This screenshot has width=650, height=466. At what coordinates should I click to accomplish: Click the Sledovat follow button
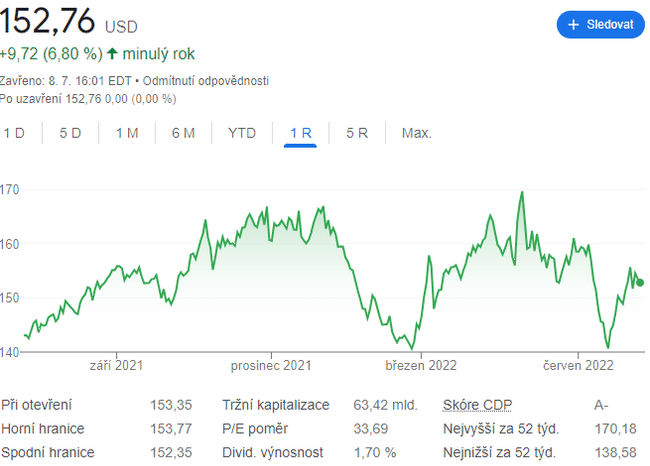600,24
